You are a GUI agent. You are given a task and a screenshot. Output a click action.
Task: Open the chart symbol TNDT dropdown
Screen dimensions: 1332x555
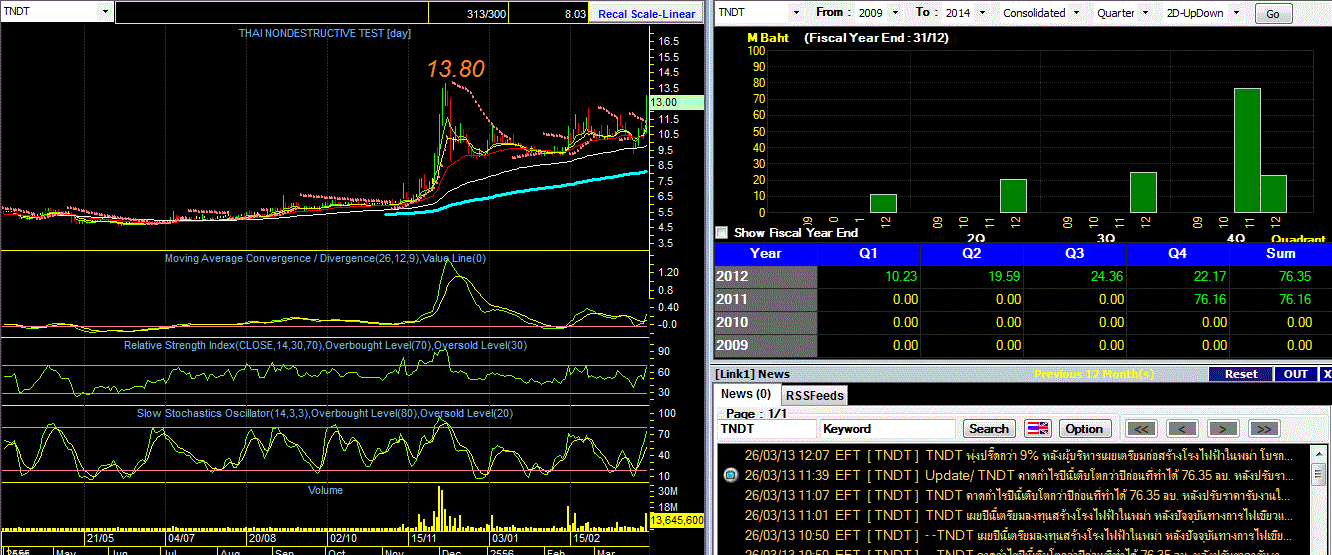point(105,12)
